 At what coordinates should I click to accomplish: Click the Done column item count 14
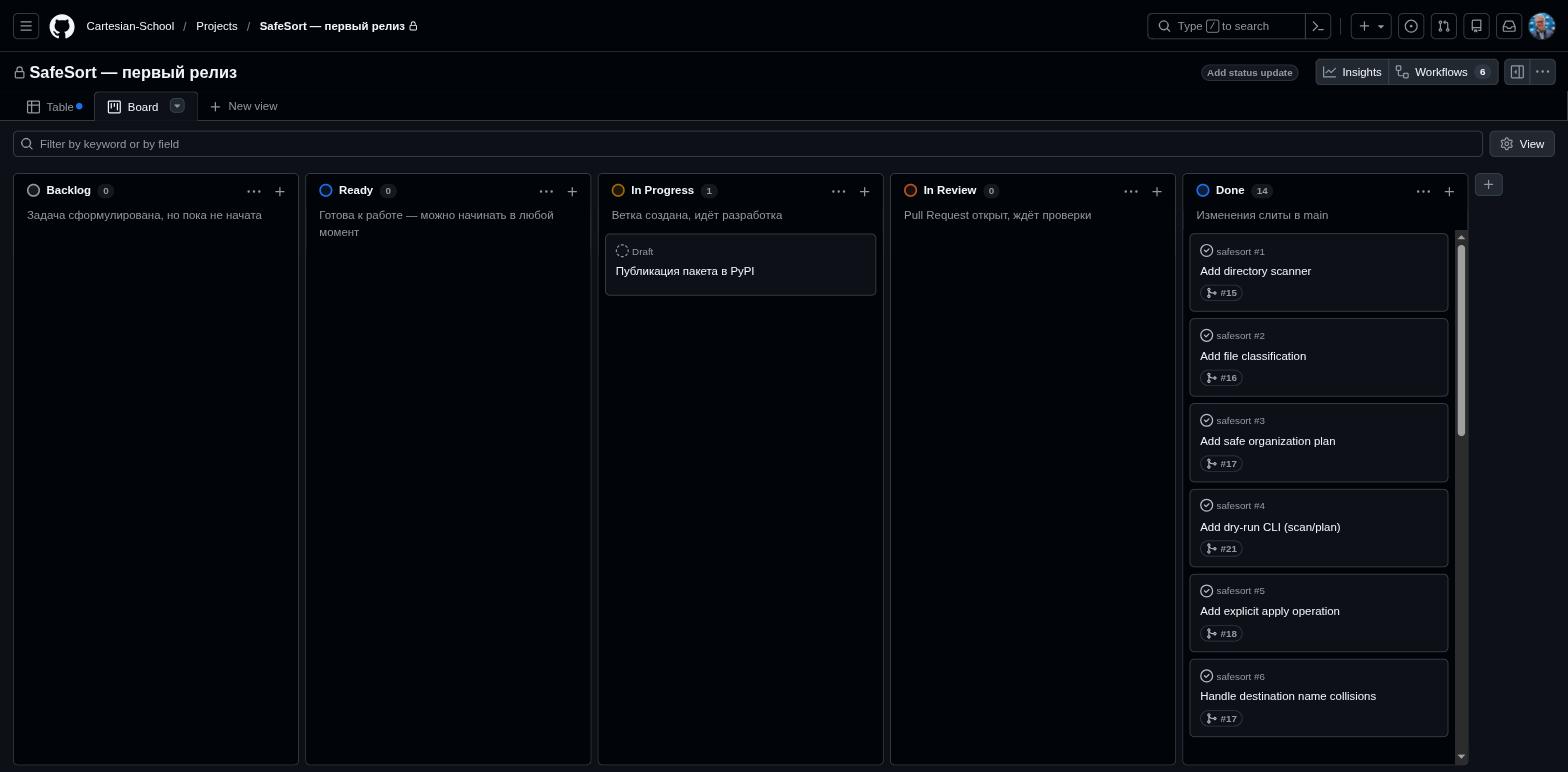(x=1262, y=191)
